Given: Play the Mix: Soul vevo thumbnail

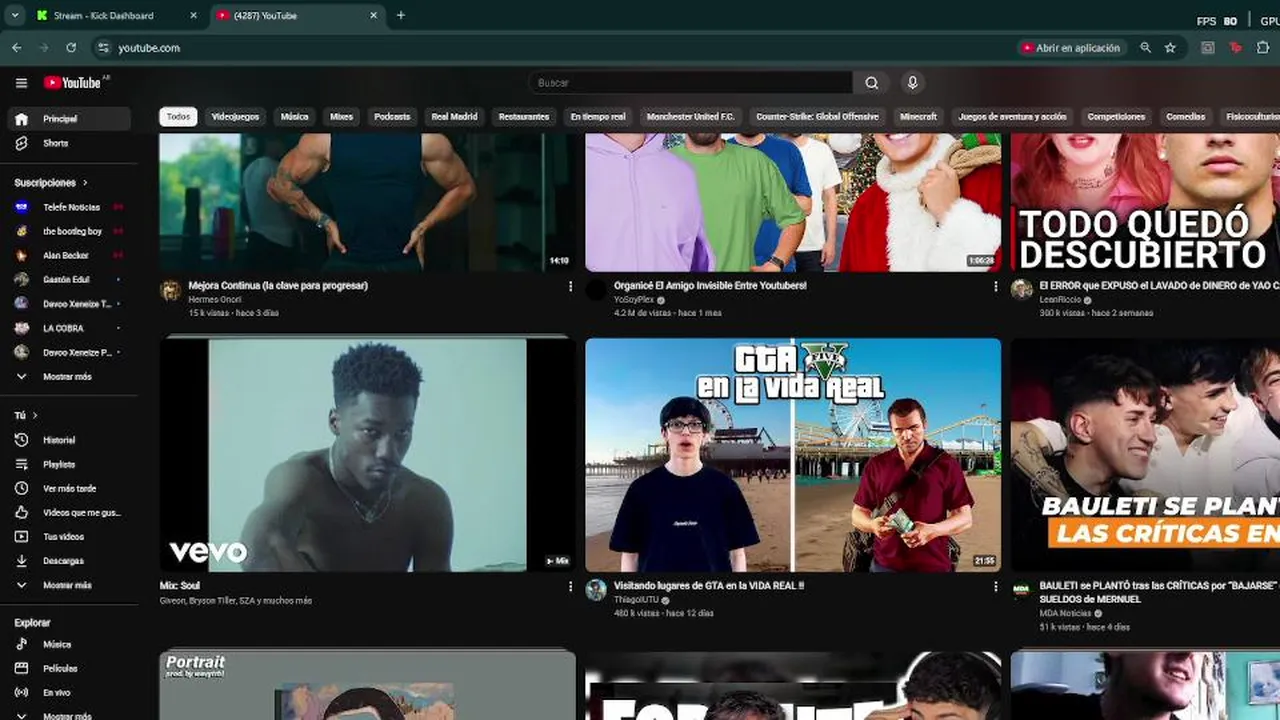Looking at the screenshot, I should [x=367, y=455].
